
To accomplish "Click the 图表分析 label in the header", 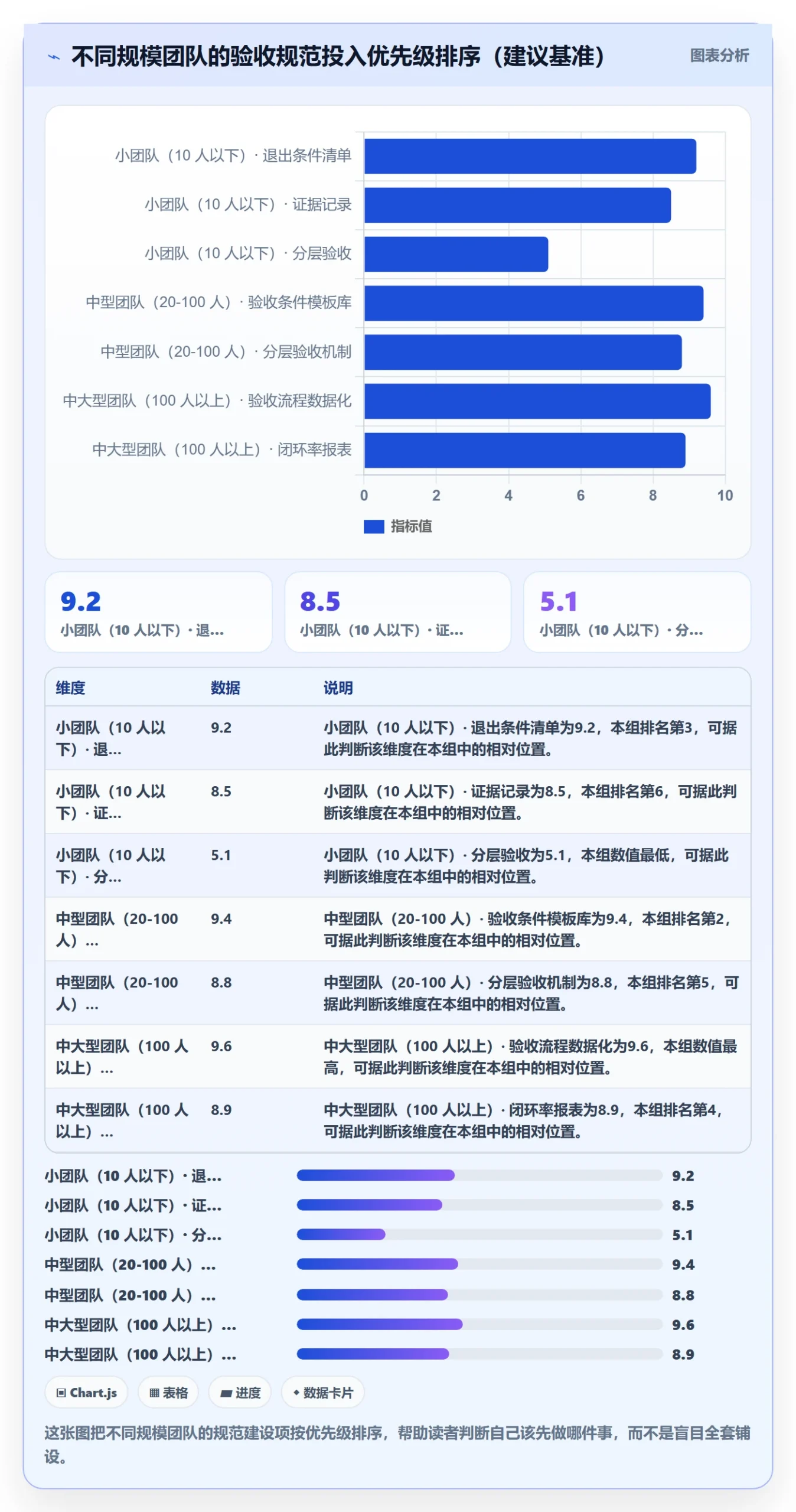I will 719,56.
